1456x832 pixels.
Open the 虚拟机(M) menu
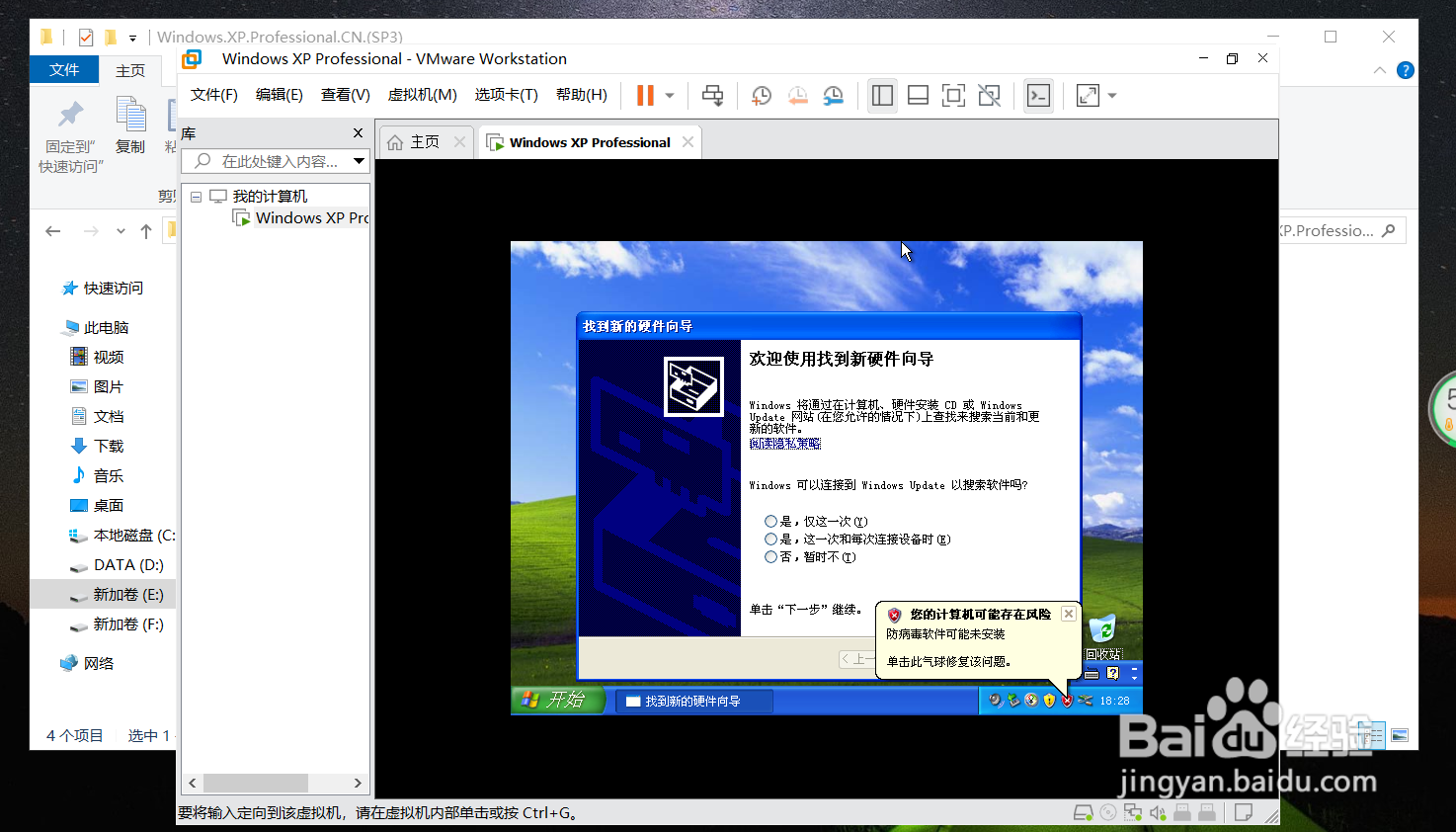coord(422,95)
